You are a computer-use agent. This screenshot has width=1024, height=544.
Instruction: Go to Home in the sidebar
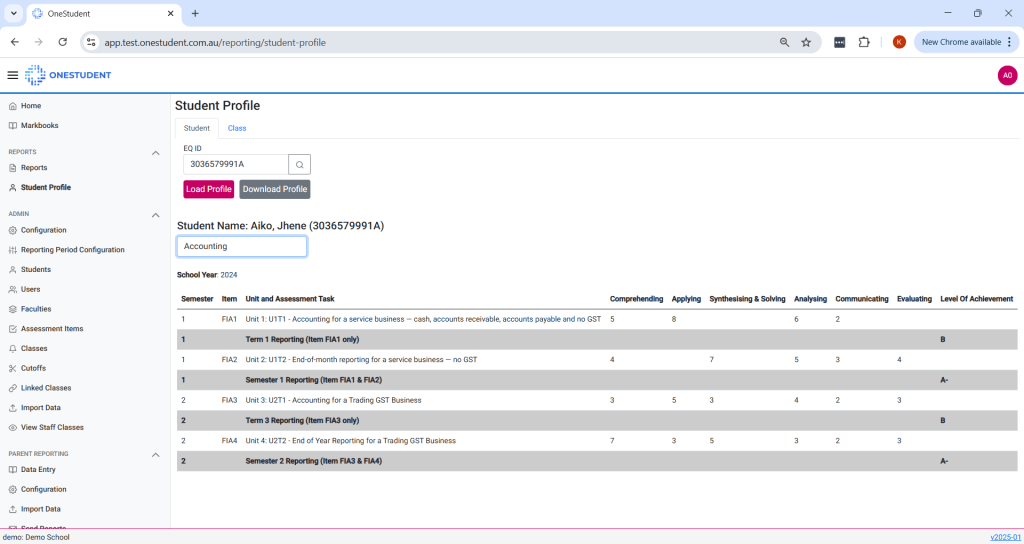point(31,106)
